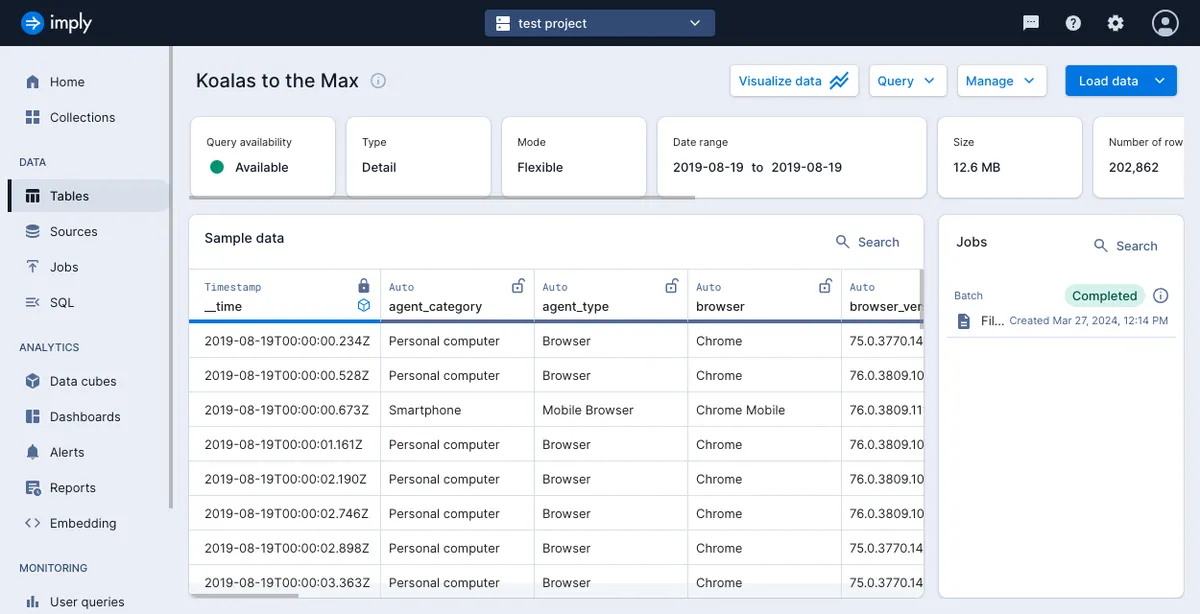Click the Sources database icon

pyautogui.click(x=33, y=231)
